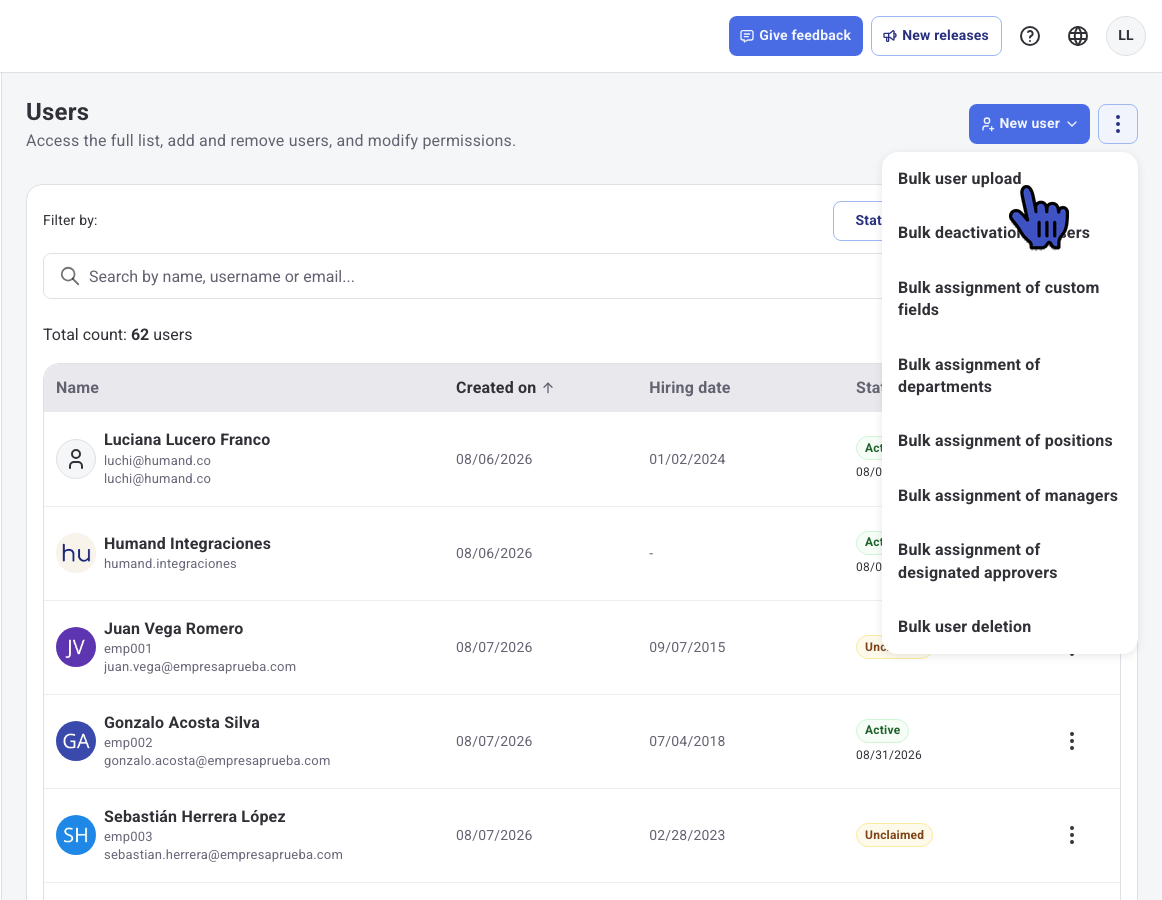Sort by the Hiring date column header
1162x900 pixels.
pyautogui.click(x=689, y=388)
